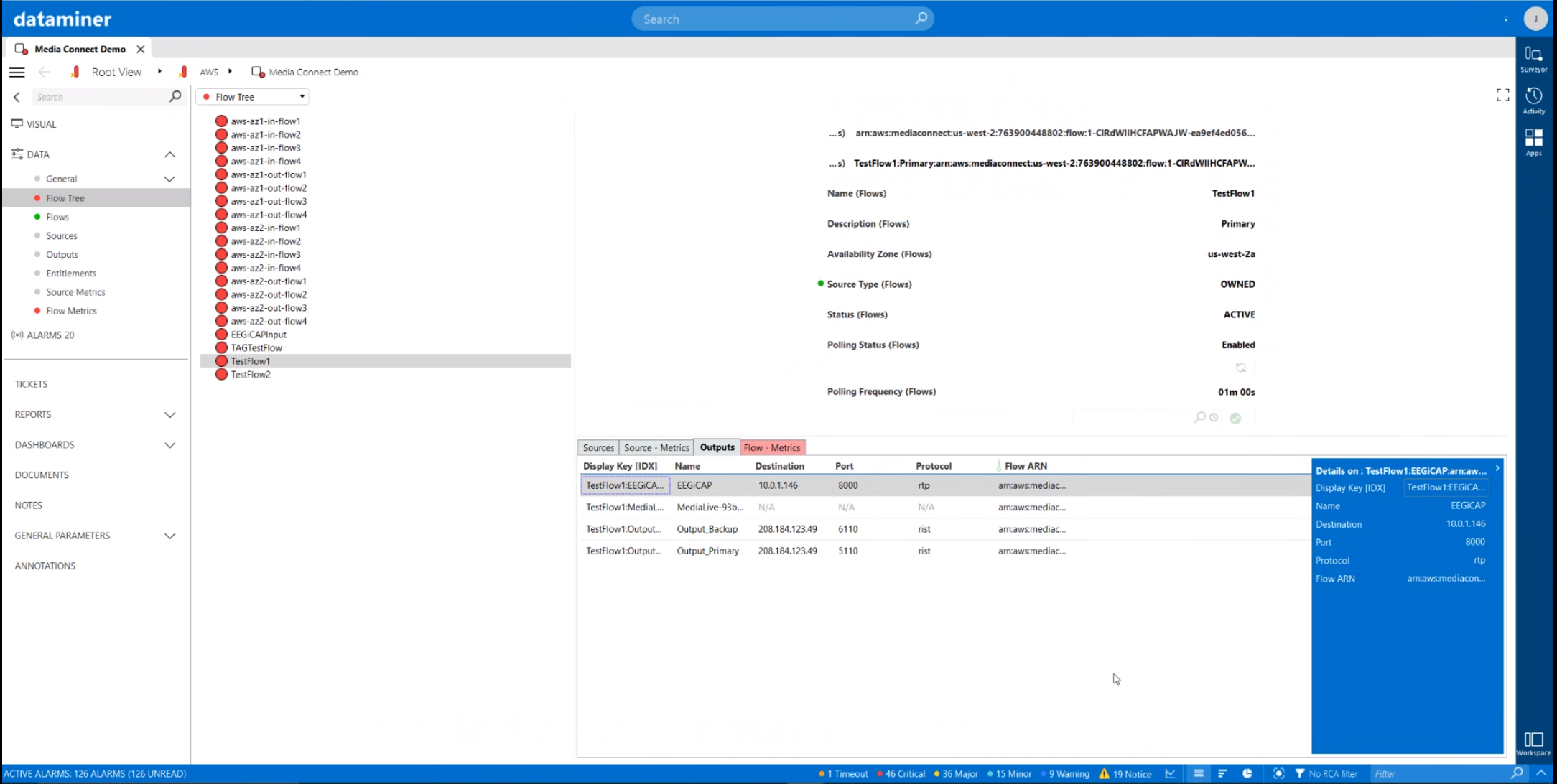Collapse the side navigation with the left chevron
This screenshot has width=1557, height=784.
click(x=17, y=97)
